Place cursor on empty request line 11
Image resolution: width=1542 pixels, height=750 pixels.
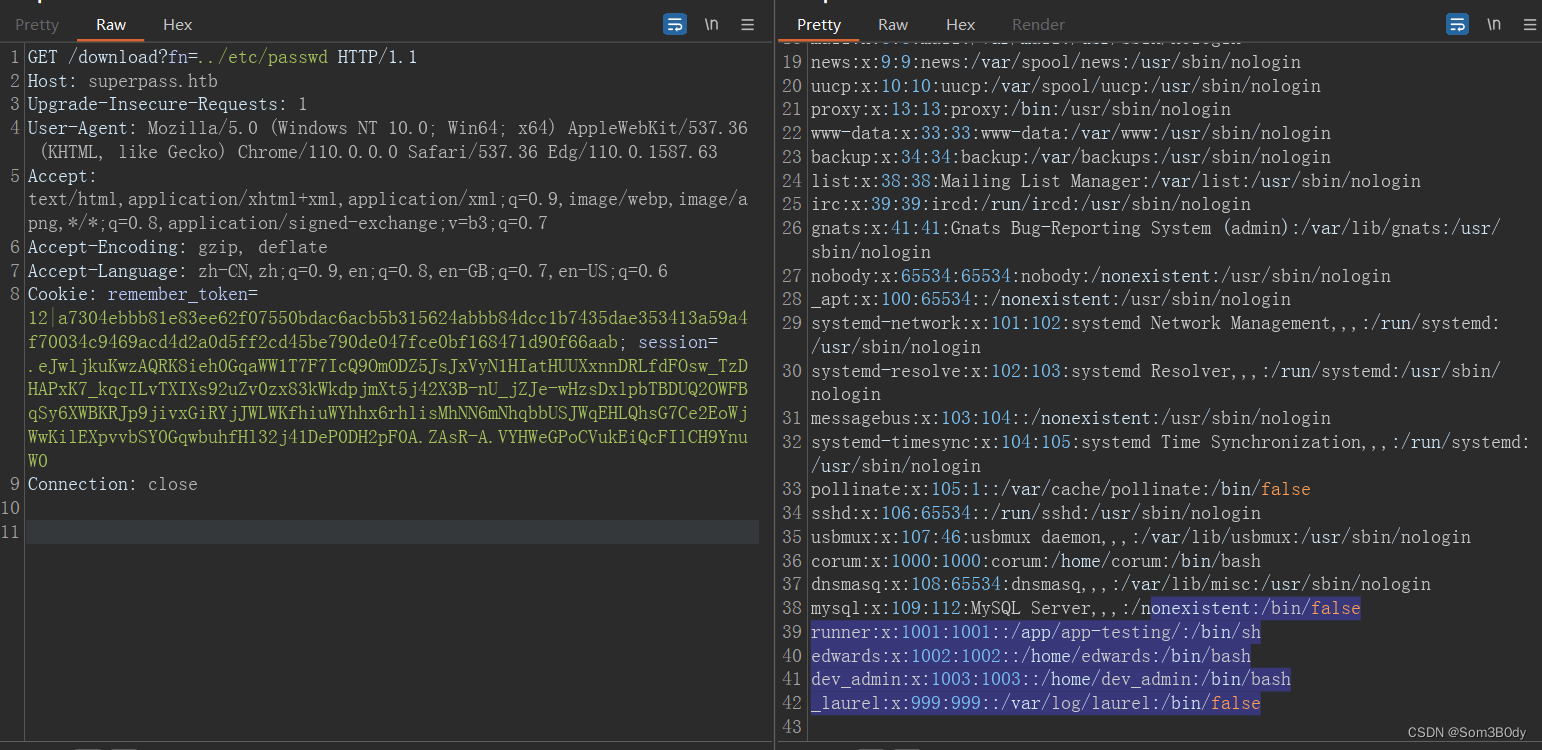click(392, 532)
